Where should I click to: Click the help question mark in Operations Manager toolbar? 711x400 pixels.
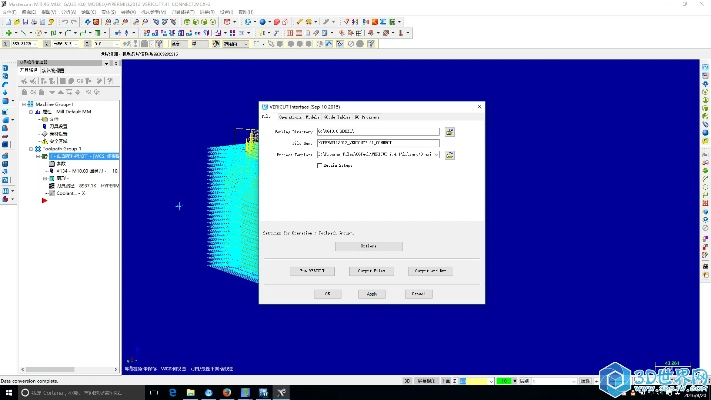click(x=110, y=81)
